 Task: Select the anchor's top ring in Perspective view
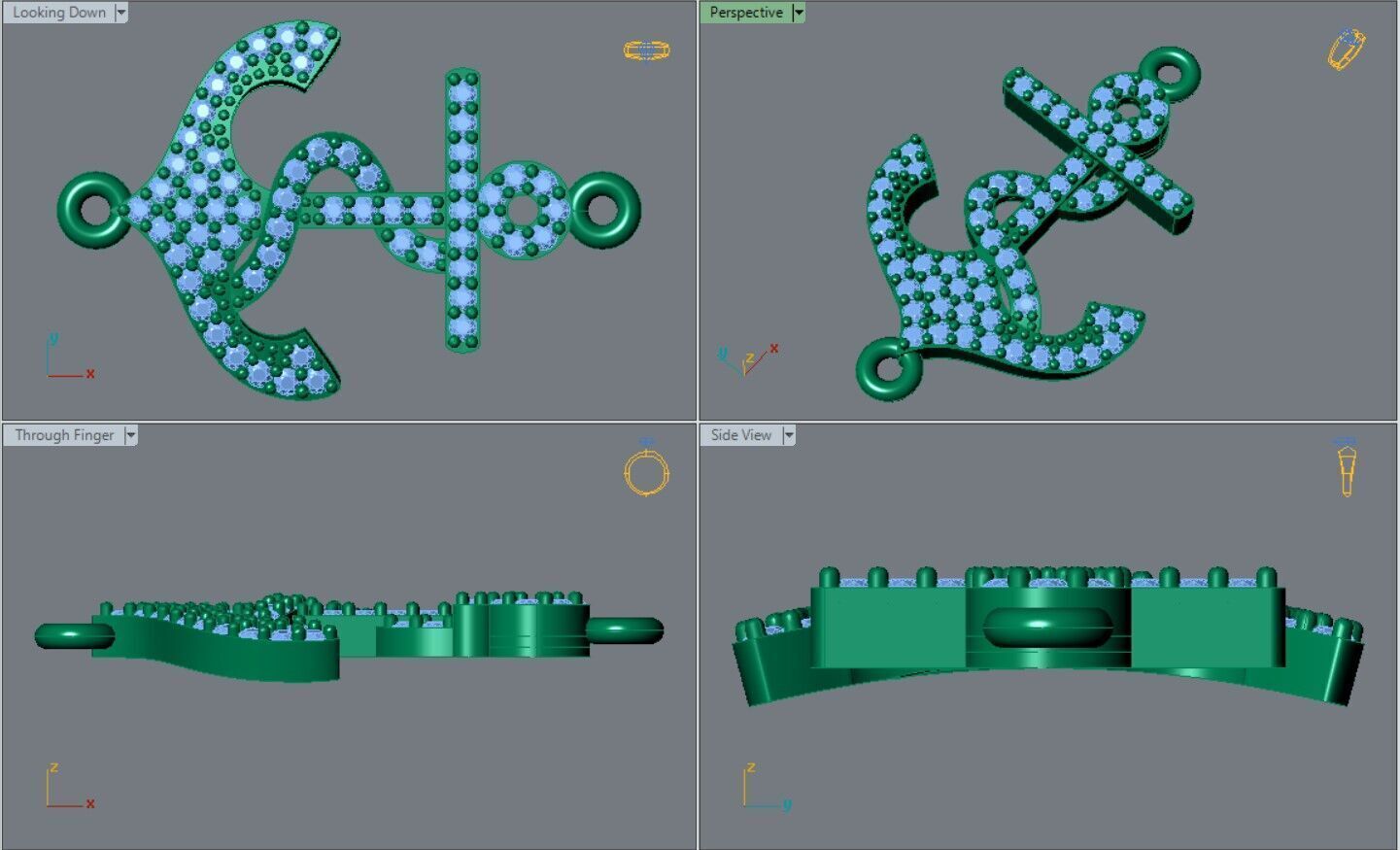(x=1171, y=73)
